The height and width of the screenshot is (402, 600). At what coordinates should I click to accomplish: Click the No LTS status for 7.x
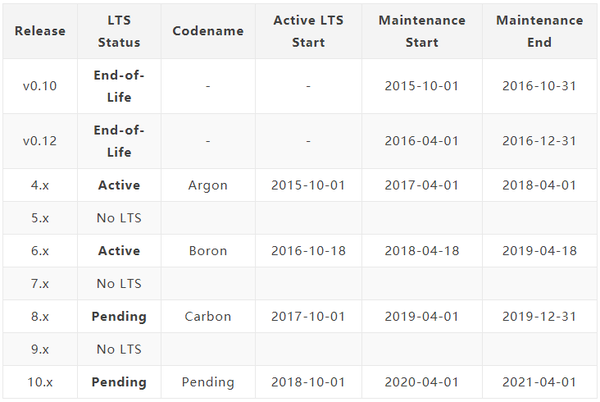pos(119,284)
